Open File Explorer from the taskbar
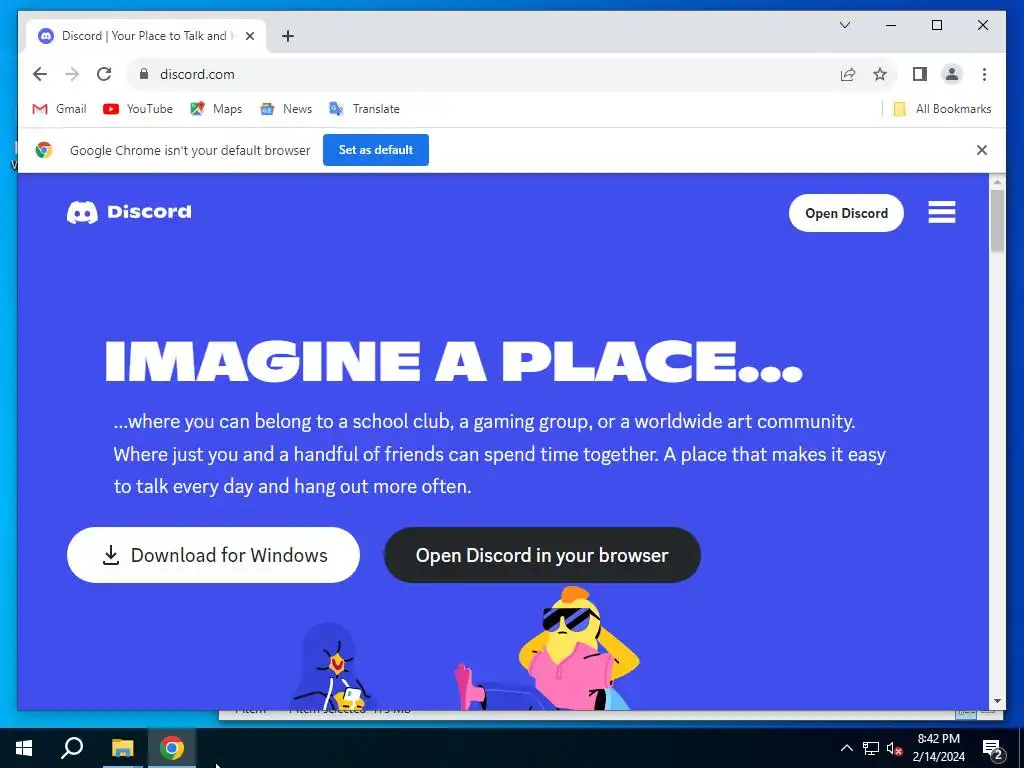The width and height of the screenshot is (1024, 768). [x=122, y=748]
